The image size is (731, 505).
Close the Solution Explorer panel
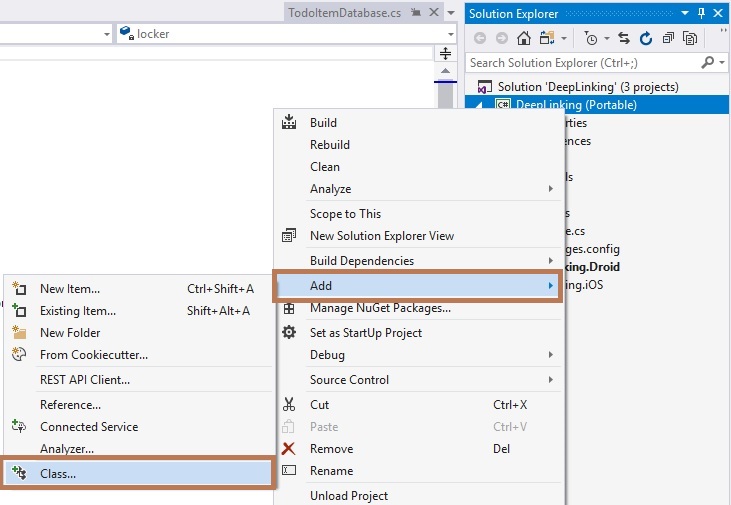(718, 14)
